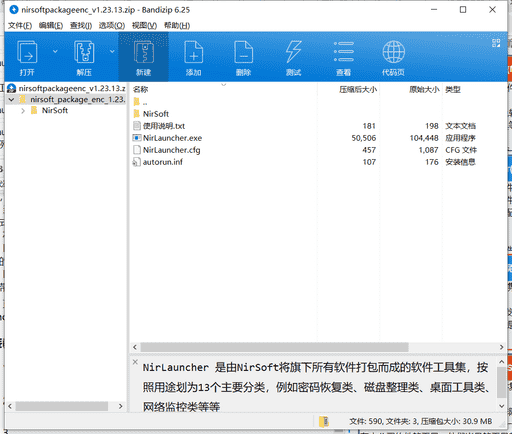Viewport: 512px width, 434px height.
Task: Click file list horizontal scrollbar thumb
Action: pyautogui.click(x=274, y=347)
